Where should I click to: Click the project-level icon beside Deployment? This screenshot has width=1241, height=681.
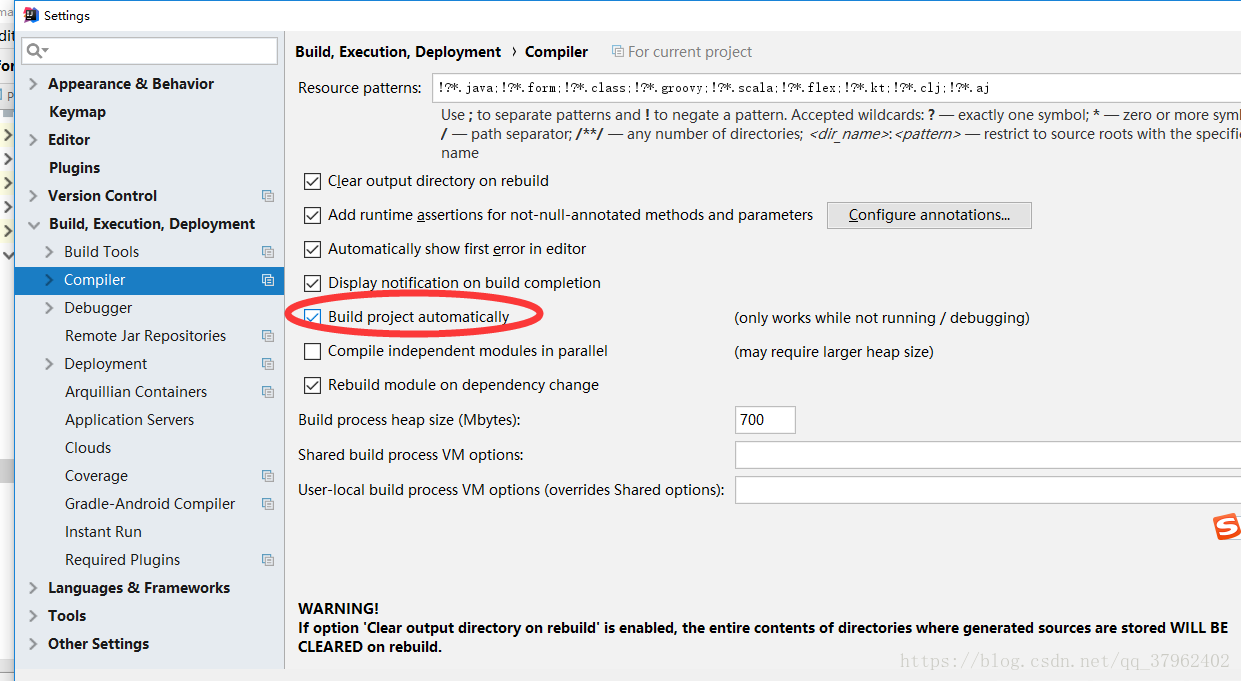tap(267, 364)
